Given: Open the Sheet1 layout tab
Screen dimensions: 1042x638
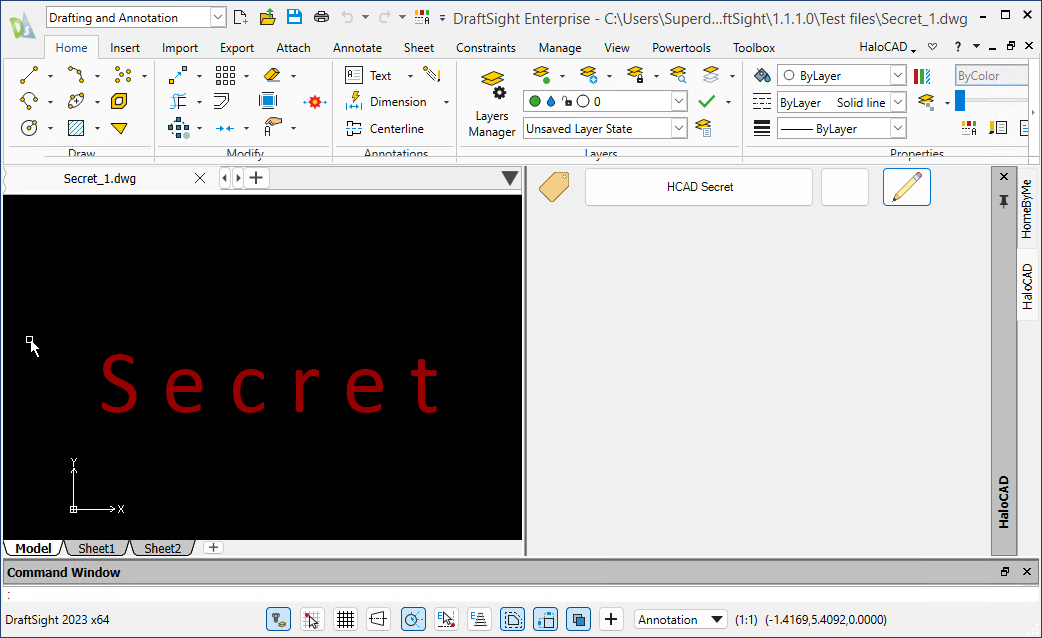Looking at the screenshot, I should click(x=97, y=548).
